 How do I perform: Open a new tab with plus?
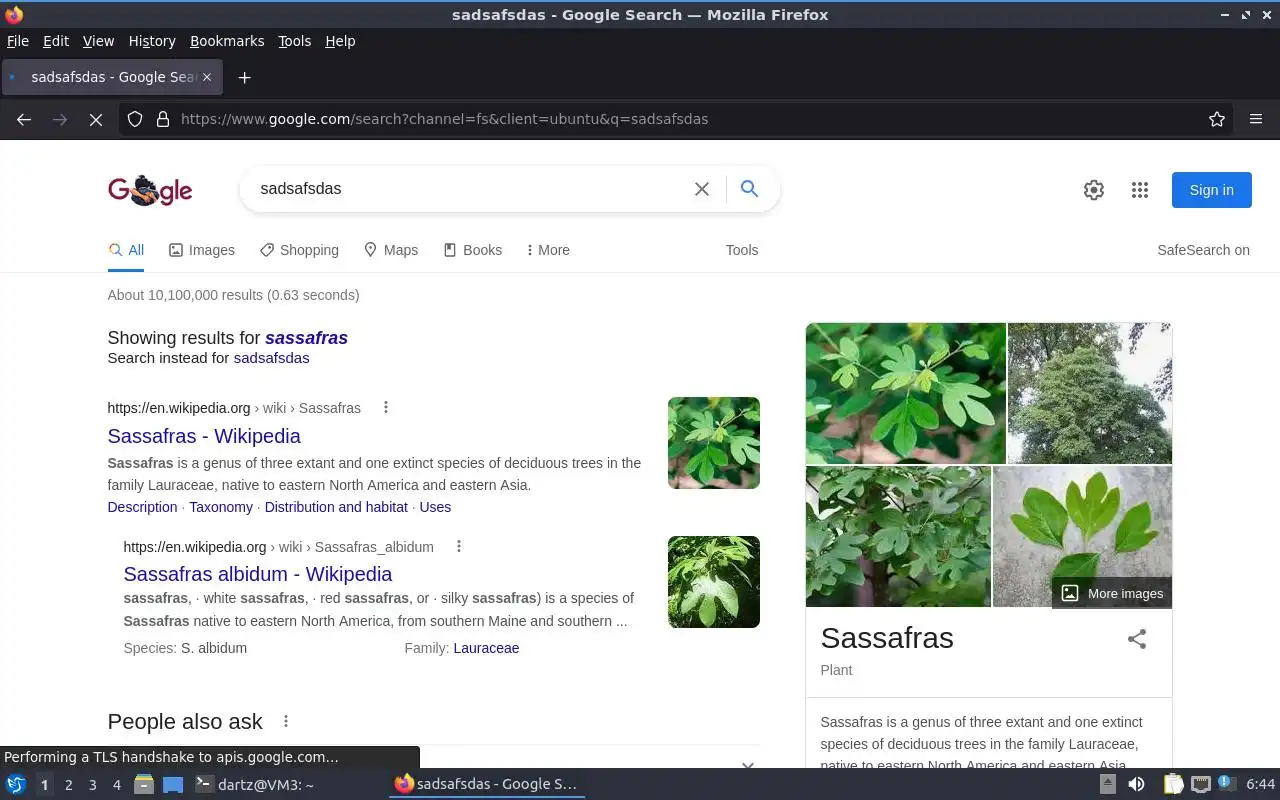click(x=244, y=77)
